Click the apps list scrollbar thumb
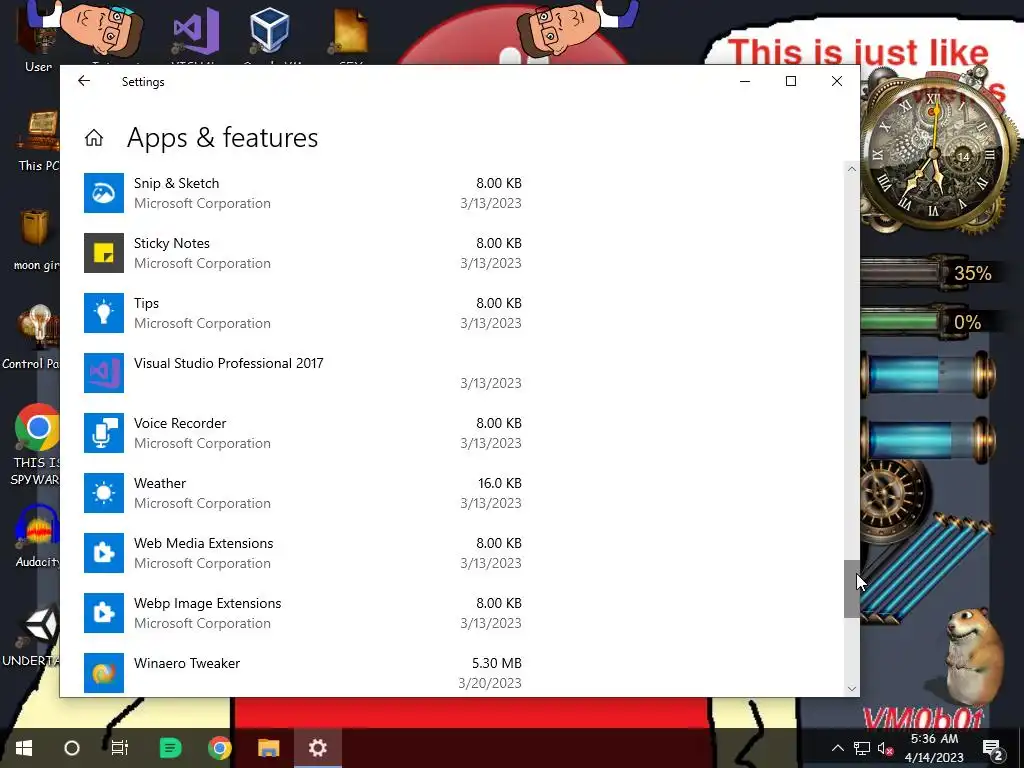The image size is (1024, 768). (x=852, y=589)
